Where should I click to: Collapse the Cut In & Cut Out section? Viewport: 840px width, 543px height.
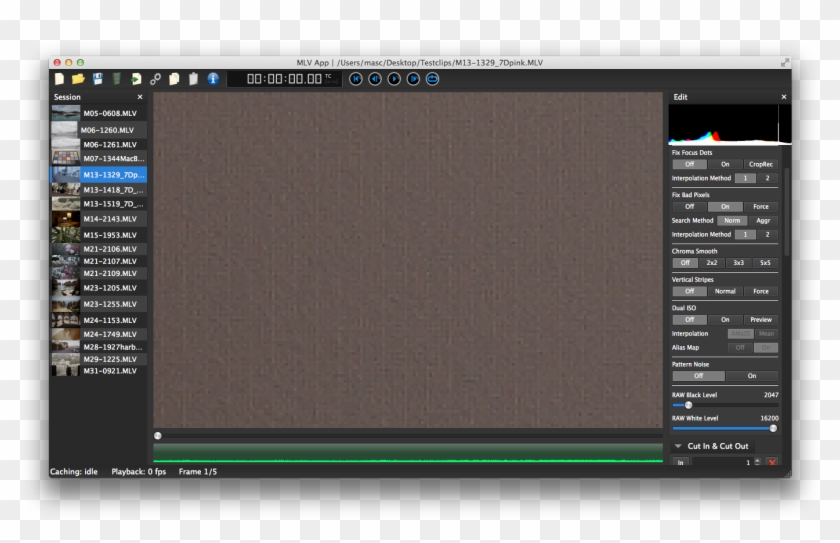678,446
